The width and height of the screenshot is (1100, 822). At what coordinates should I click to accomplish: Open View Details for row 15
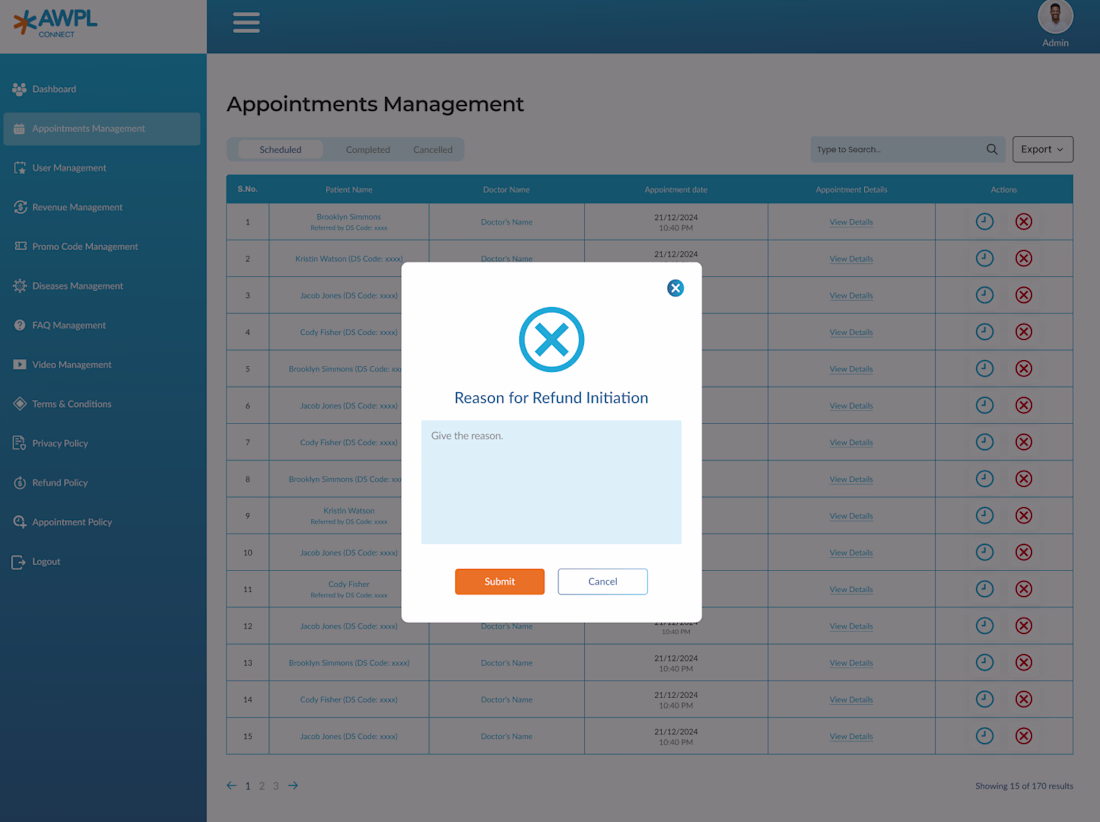point(851,736)
